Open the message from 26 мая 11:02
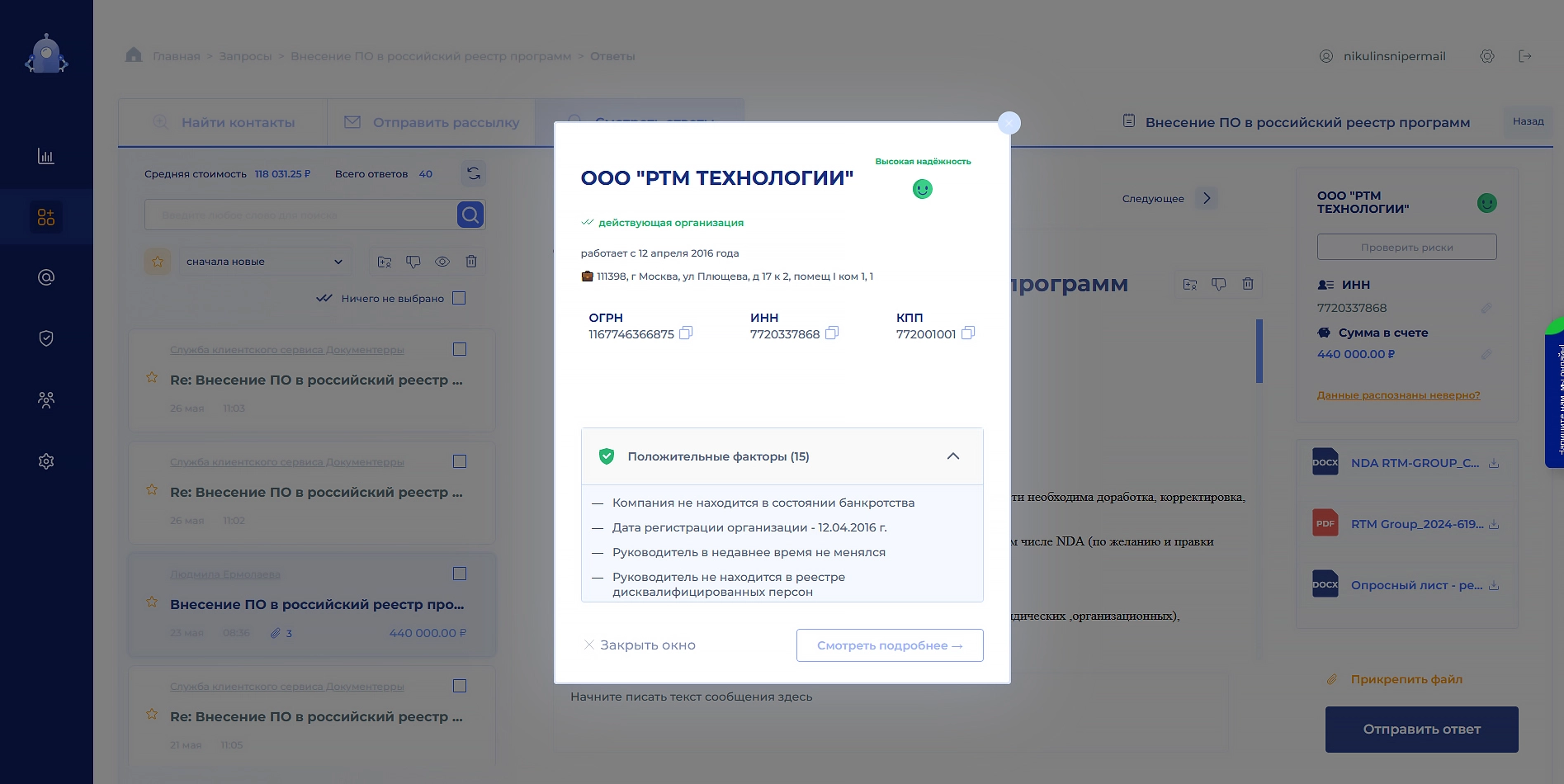This screenshot has height=784, width=1564. pyautogui.click(x=312, y=493)
